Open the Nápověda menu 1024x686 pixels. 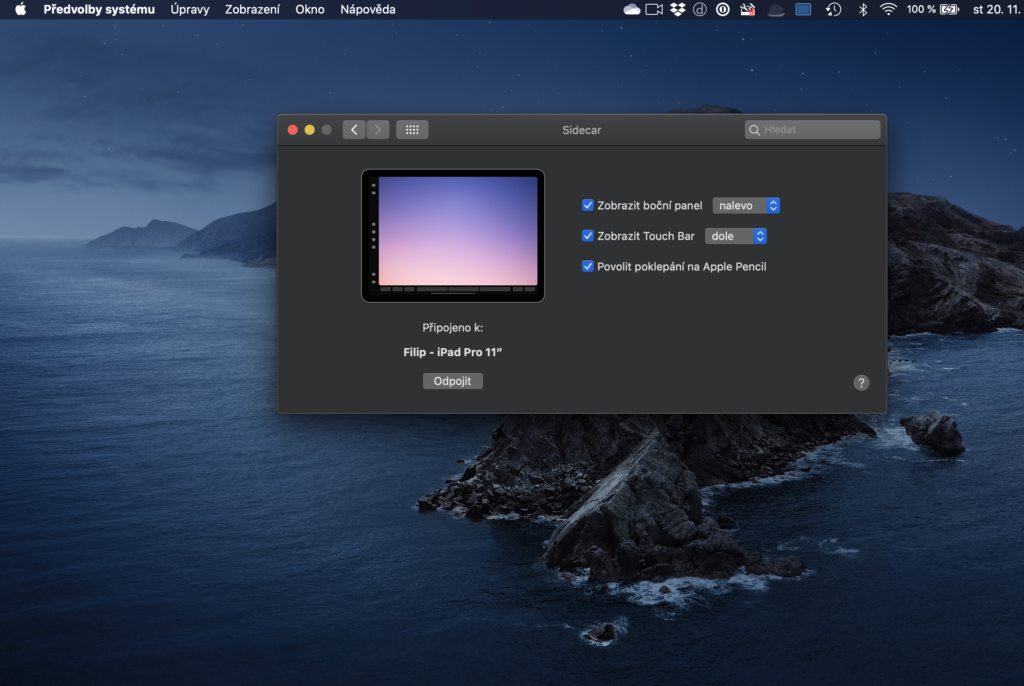(368, 9)
